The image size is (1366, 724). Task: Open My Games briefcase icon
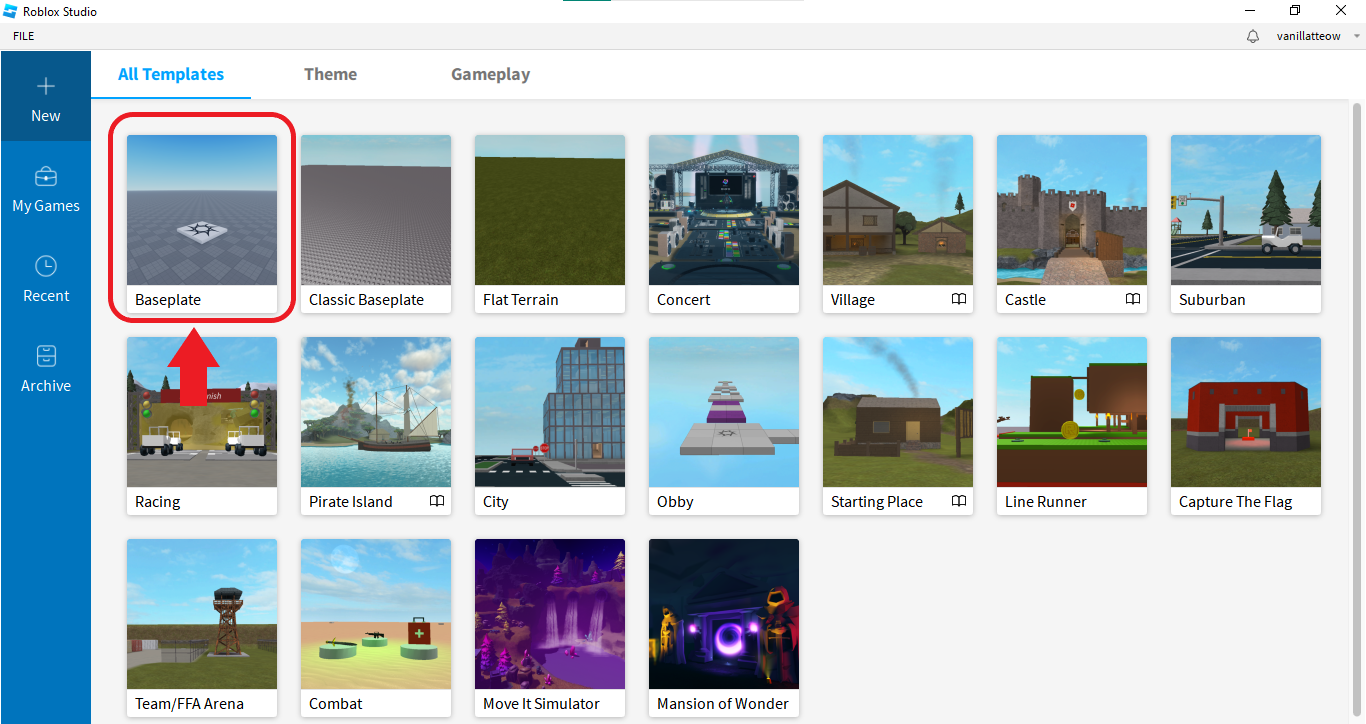pyautogui.click(x=45, y=177)
